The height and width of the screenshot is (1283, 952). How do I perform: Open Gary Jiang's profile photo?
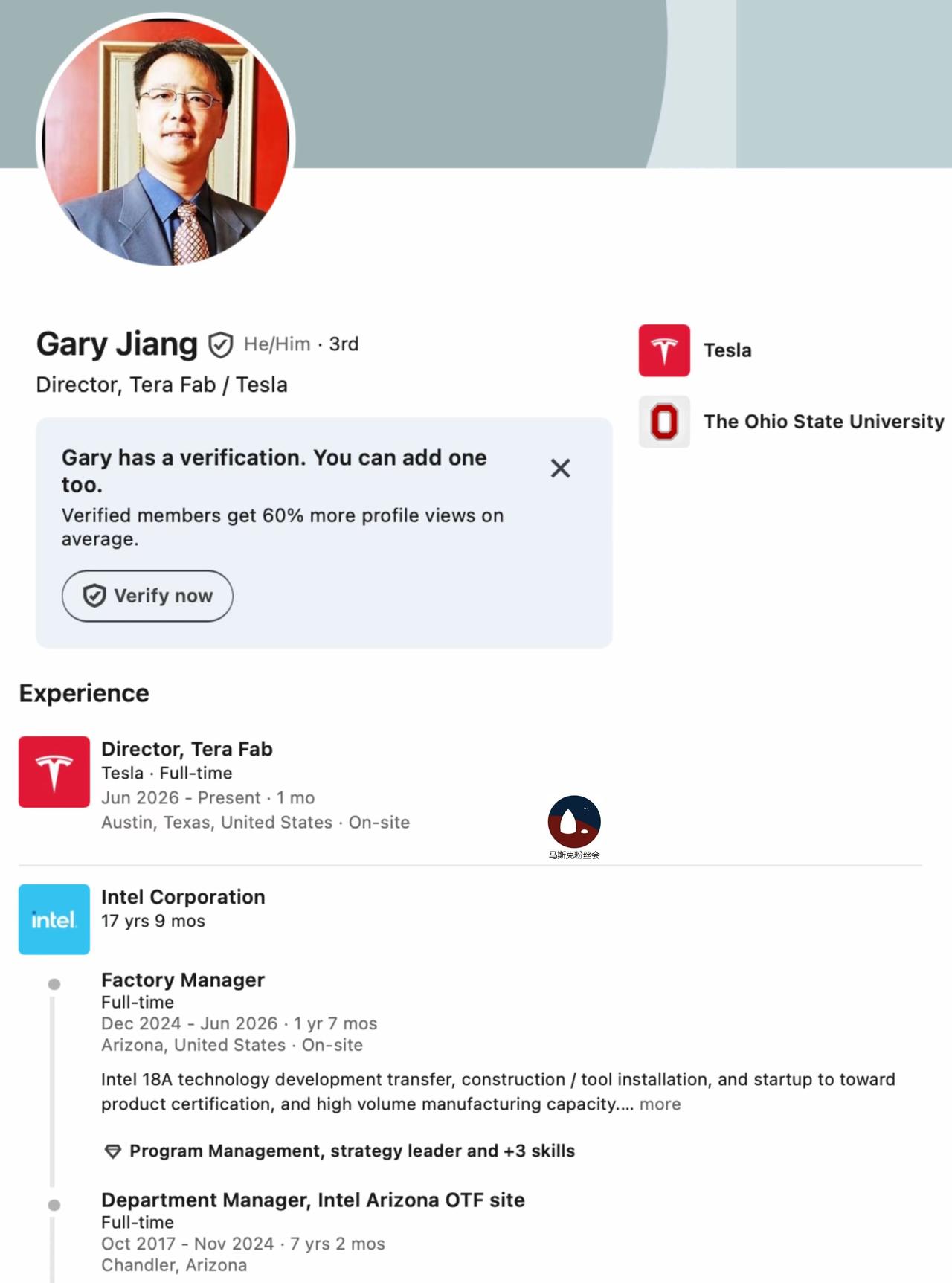166,141
